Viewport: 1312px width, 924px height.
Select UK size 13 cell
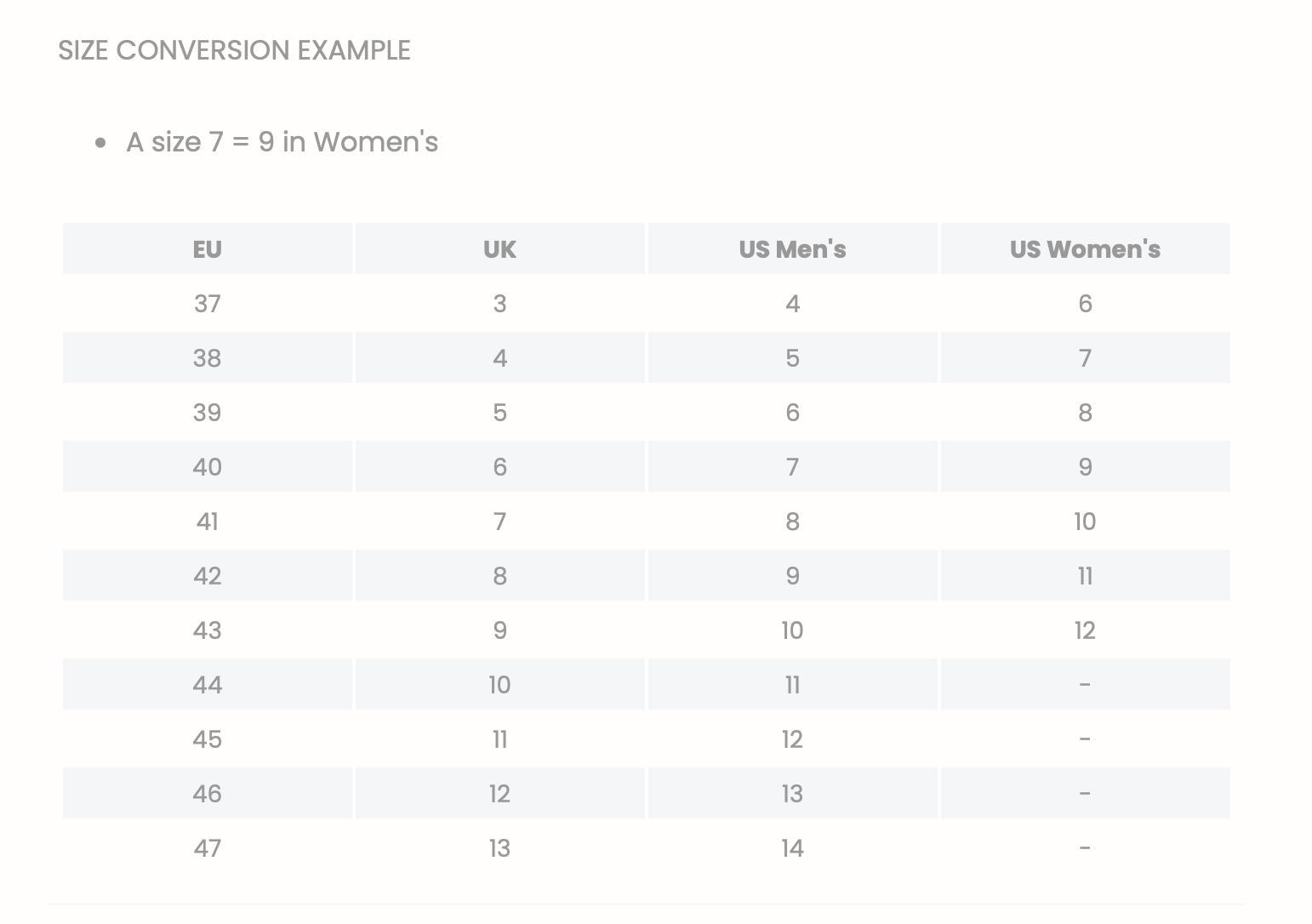coord(499,848)
